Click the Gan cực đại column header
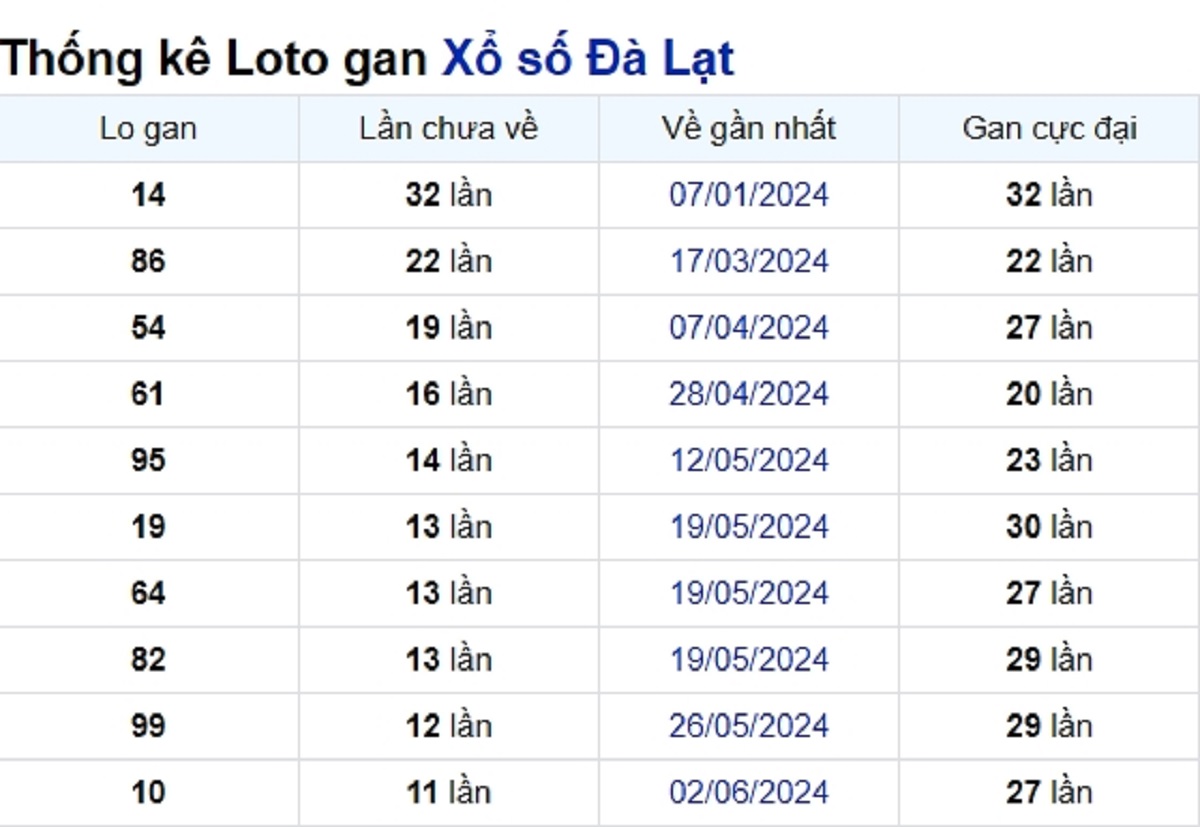1200x827 pixels. click(1050, 129)
